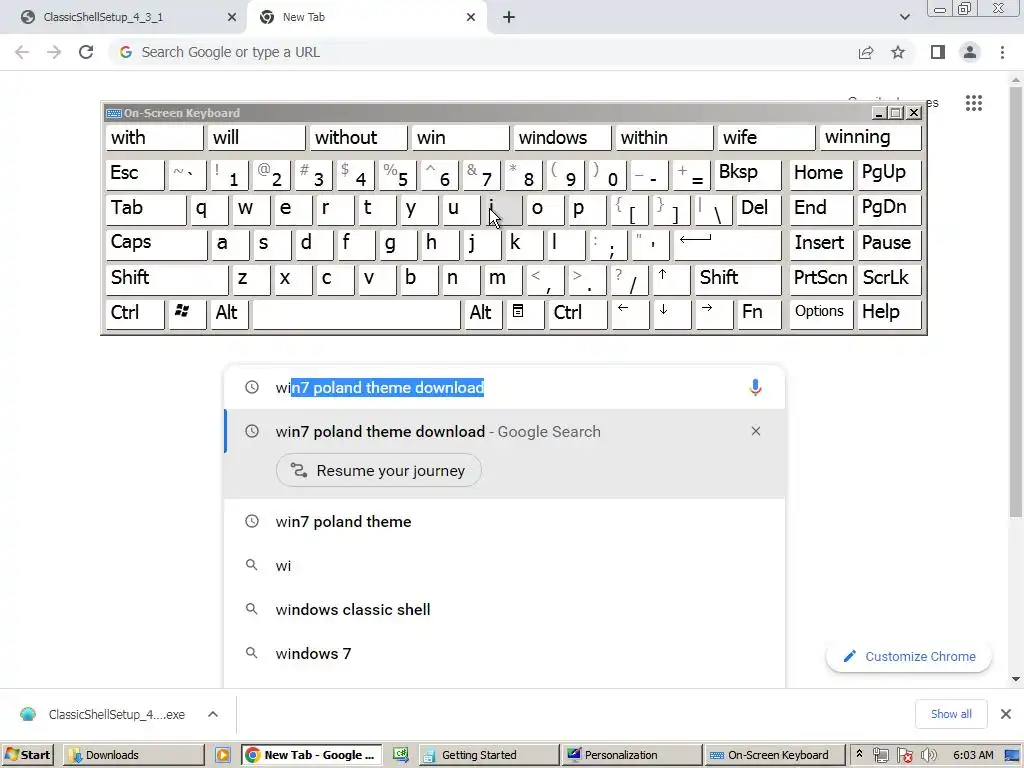
Task: Expand the ClassicShellSetup download options arrow
Action: pos(213,714)
